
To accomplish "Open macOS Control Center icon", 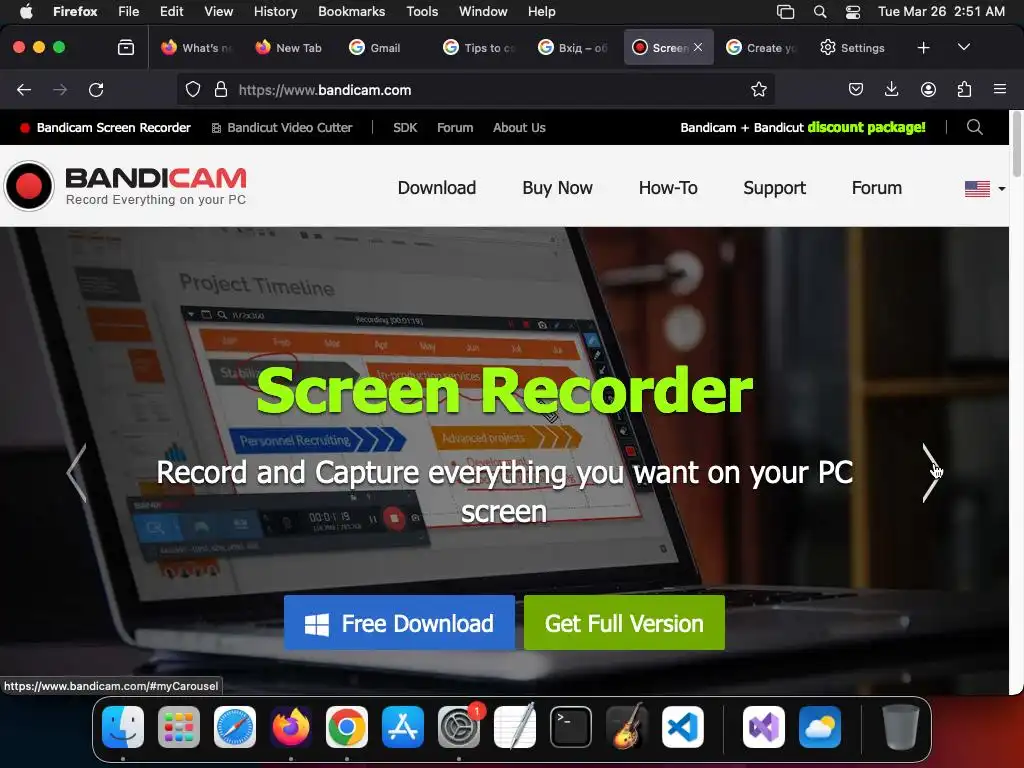I will pyautogui.click(x=853, y=12).
